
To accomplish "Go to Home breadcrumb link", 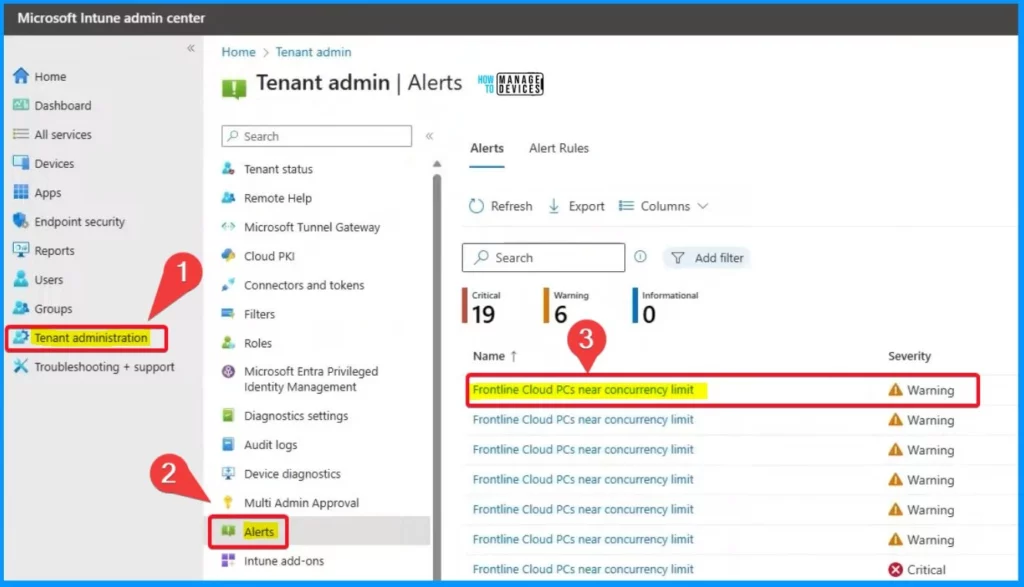I will [x=238, y=52].
